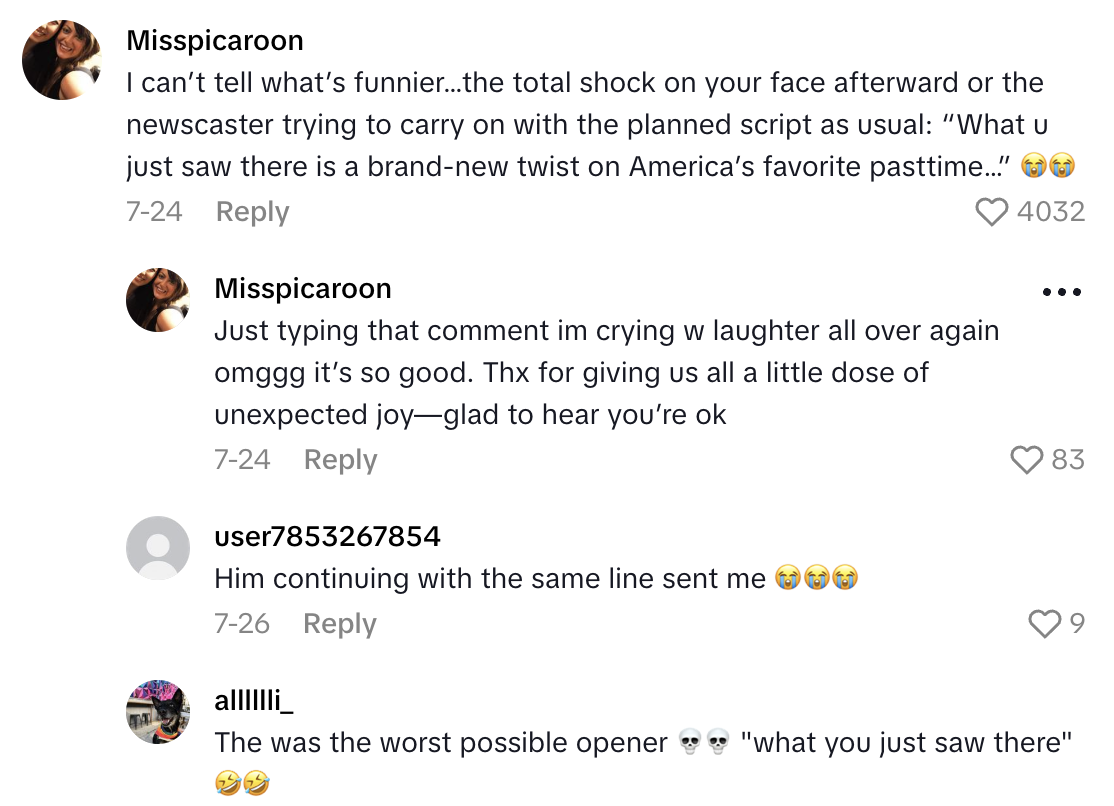Viewport: 1114px width, 806px height.
Task: Visit user7853267854's profile via username
Action: click(327, 537)
